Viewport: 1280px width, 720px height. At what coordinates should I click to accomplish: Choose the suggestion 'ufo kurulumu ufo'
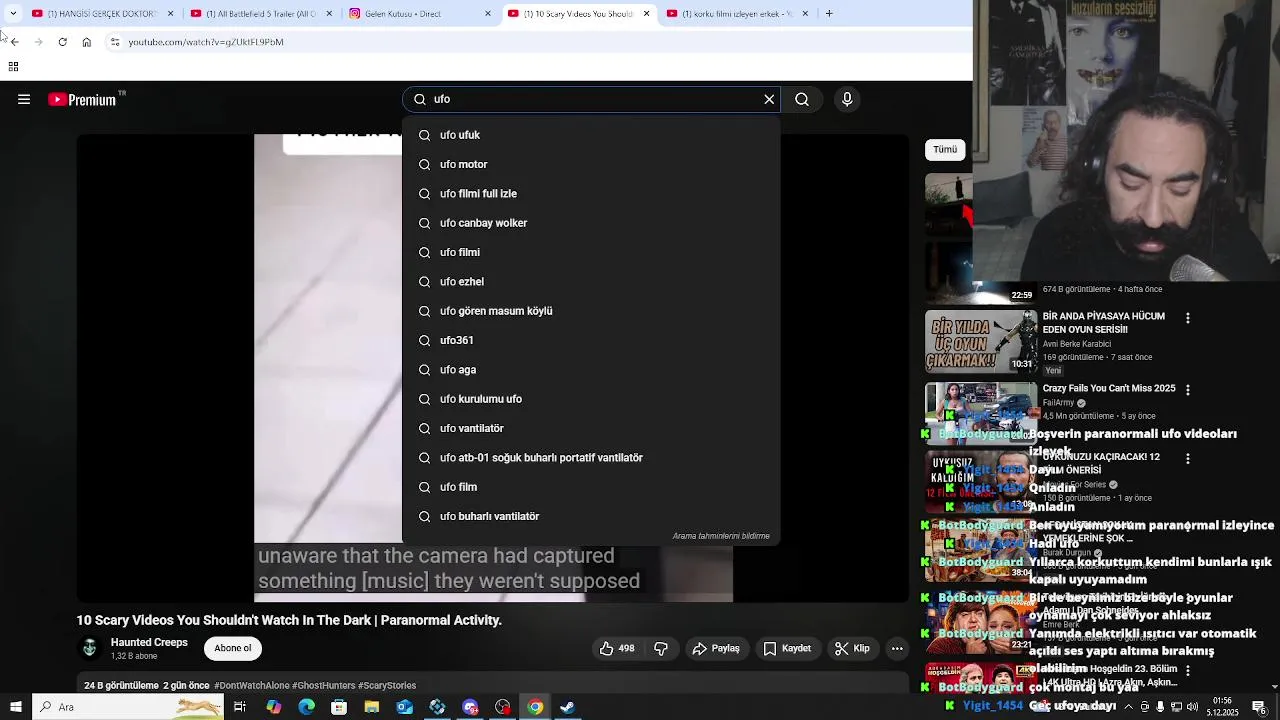coord(591,399)
